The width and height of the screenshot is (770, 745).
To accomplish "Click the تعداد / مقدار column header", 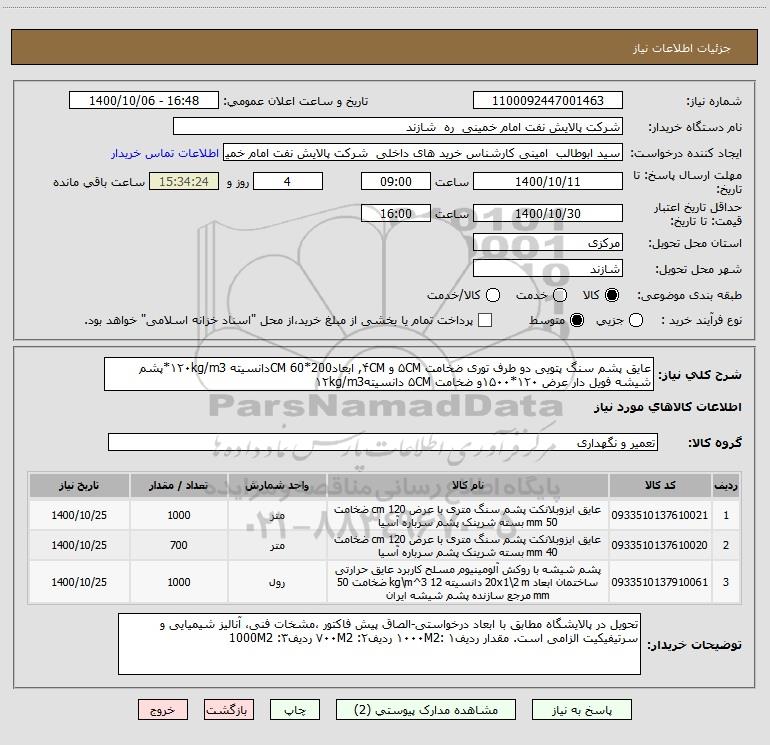I will 179,485.
